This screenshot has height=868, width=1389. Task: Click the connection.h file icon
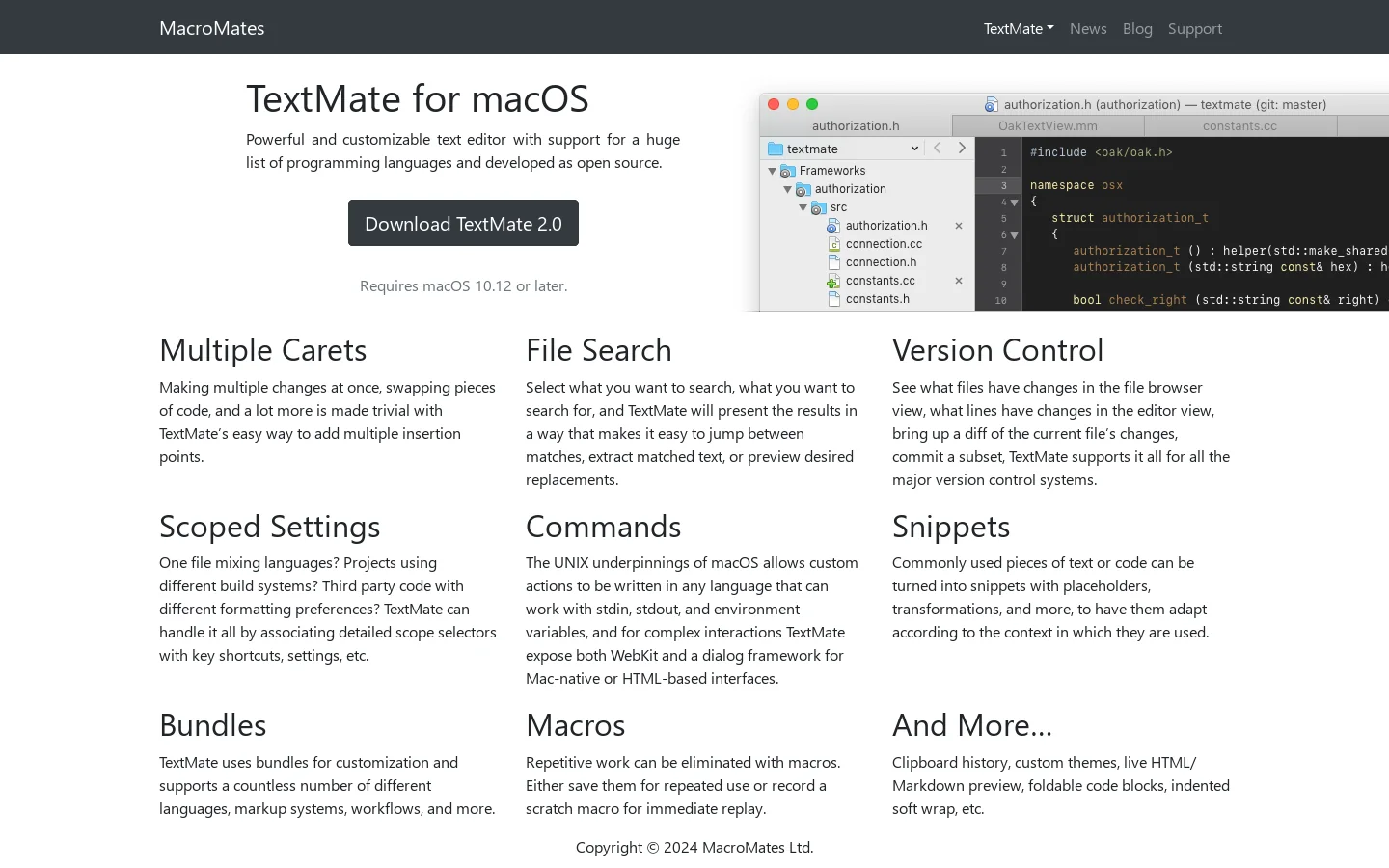[834, 262]
